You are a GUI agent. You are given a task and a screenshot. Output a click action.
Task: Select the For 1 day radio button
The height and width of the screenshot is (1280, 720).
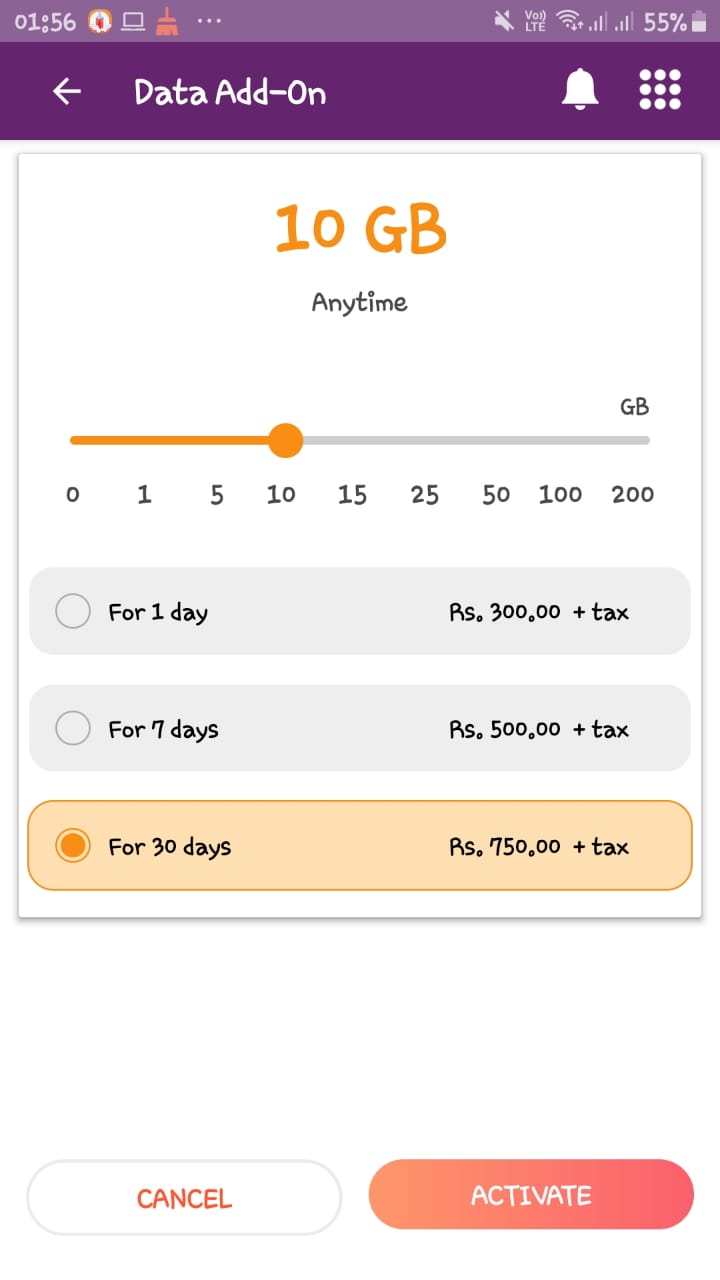[x=73, y=611]
